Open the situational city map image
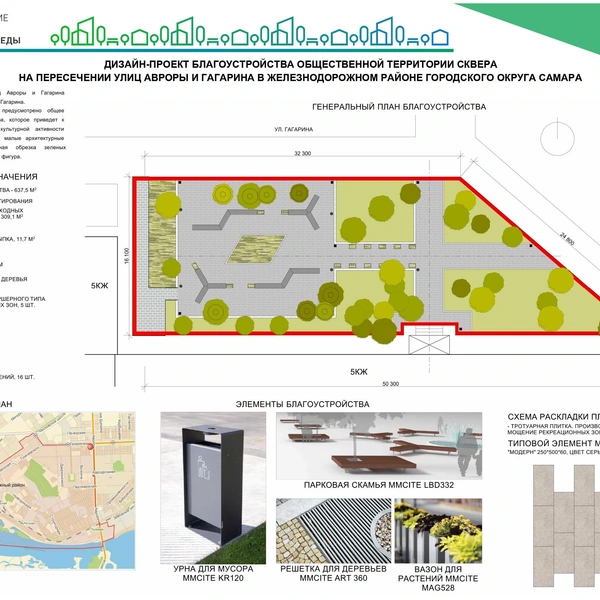This screenshot has width=600, height=600. tap(67, 491)
